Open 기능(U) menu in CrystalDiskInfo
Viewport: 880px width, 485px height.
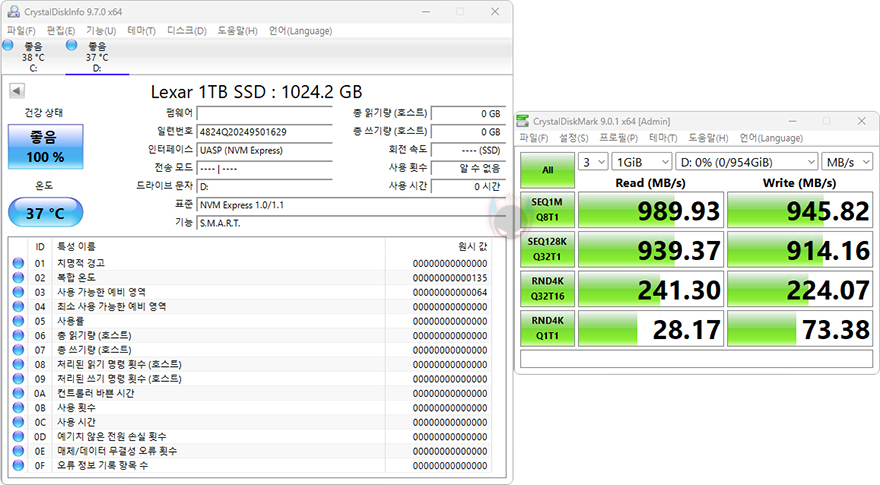coord(101,30)
